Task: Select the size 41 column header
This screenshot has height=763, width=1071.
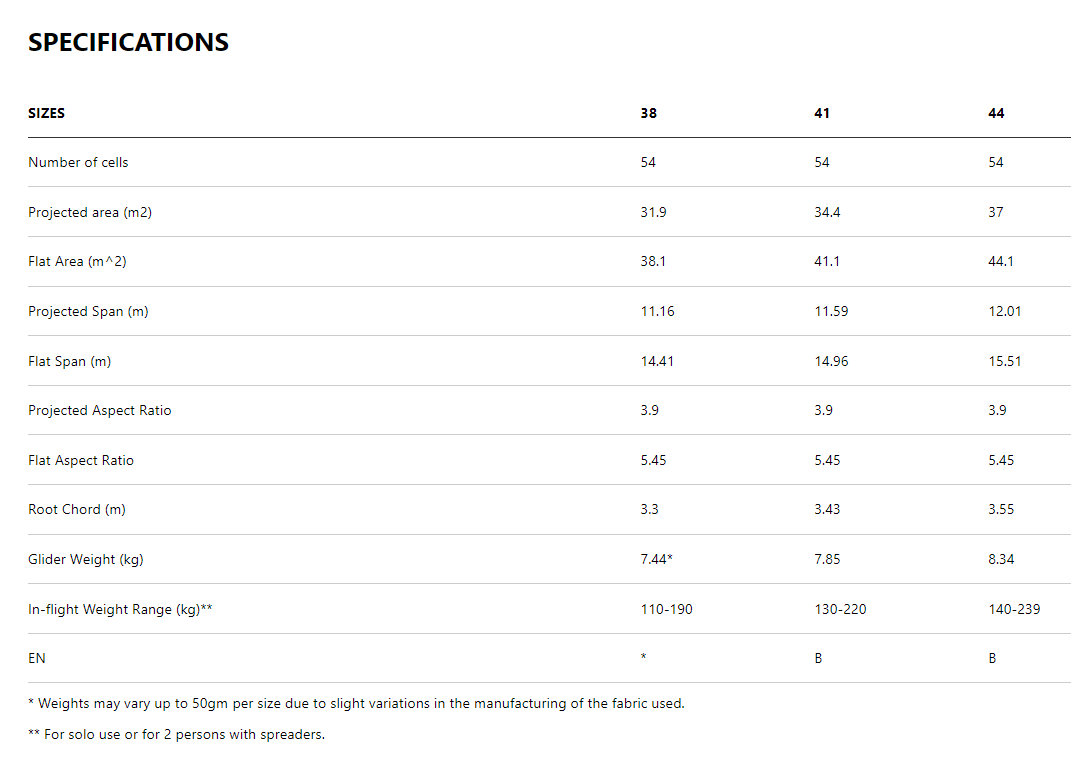Action: click(x=822, y=113)
